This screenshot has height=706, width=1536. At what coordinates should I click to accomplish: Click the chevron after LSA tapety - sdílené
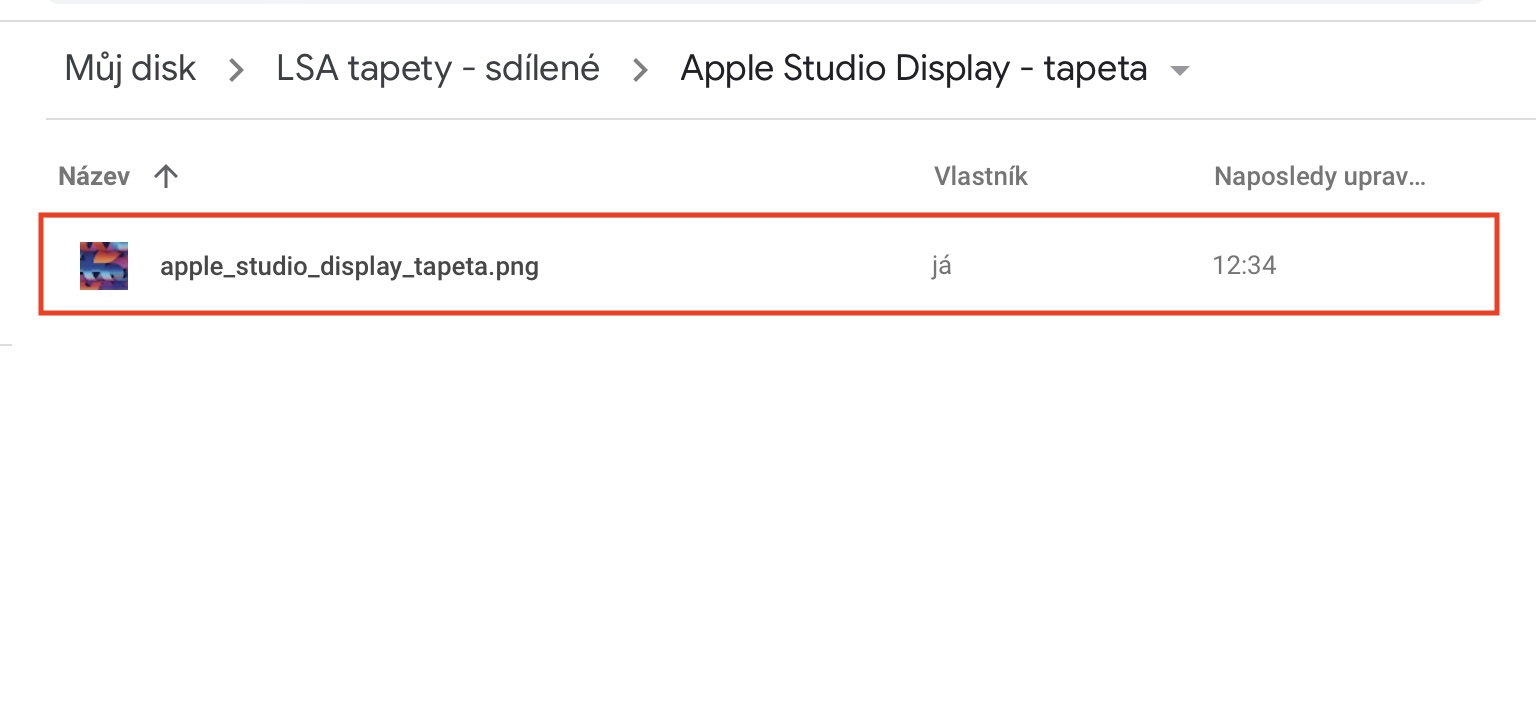pyautogui.click(x=640, y=70)
